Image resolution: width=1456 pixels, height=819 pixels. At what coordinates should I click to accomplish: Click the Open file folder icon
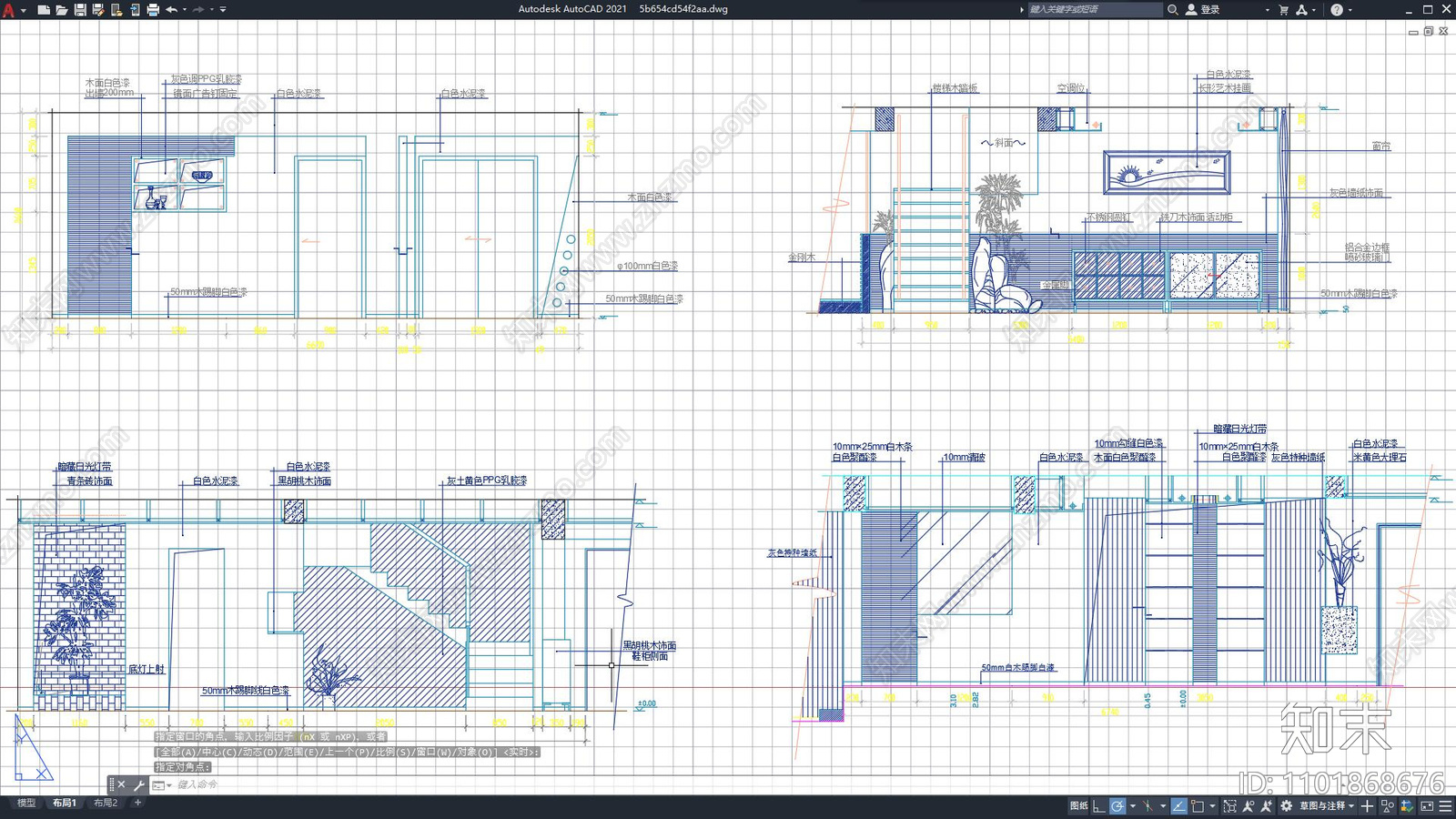[x=61, y=10]
